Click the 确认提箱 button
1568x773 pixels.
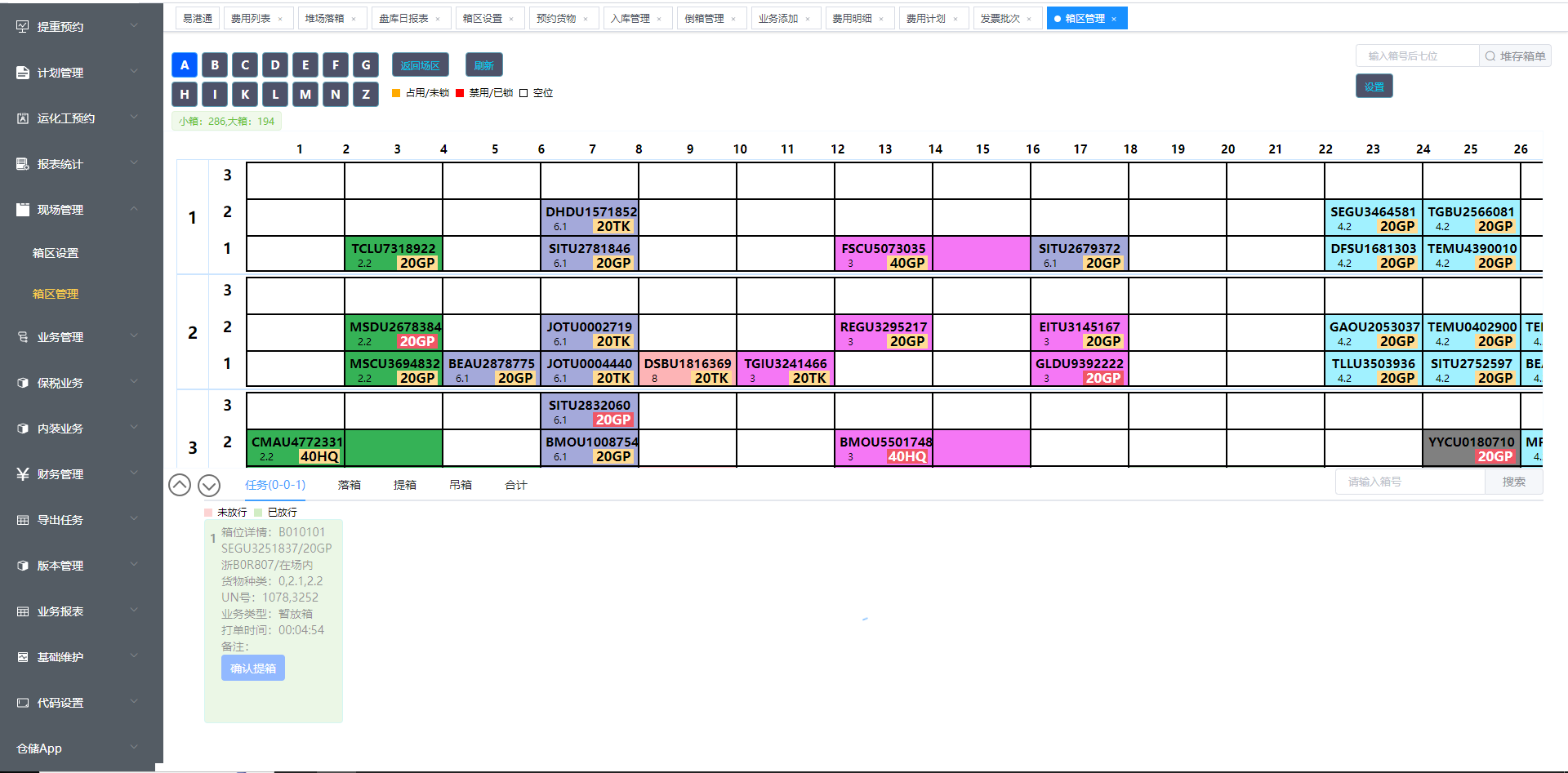[253, 669]
